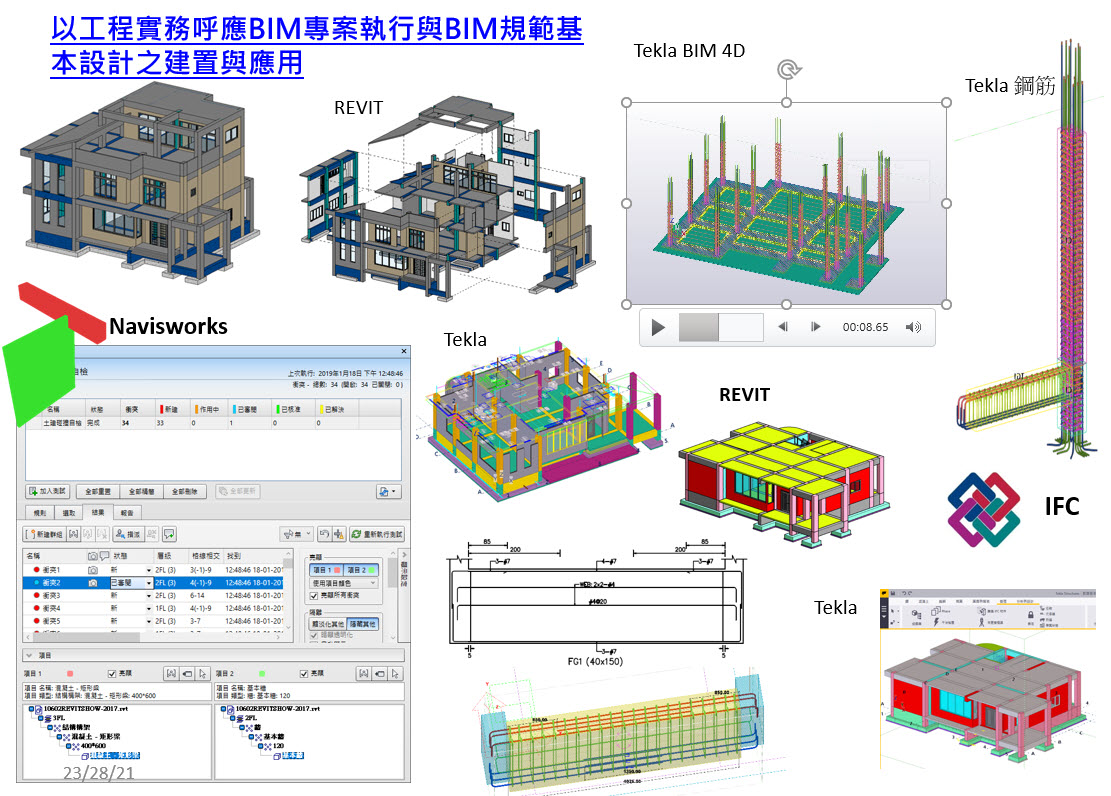The height and width of the screenshot is (796, 1111).
Task: Open the 使用項目顏色 color mode dropdown
Action: pyautogui.click(x=344, y=583)
